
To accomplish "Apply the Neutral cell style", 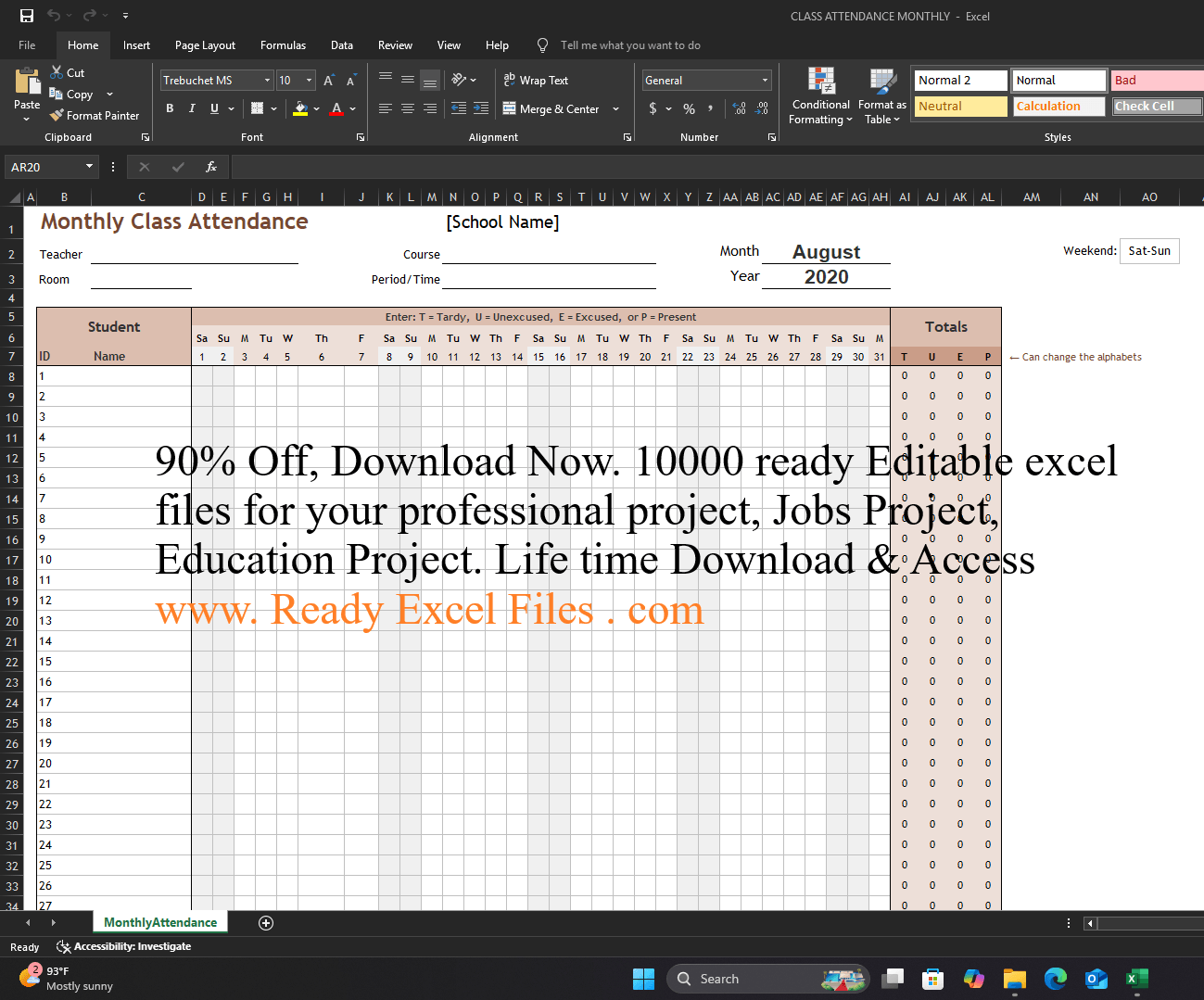I will point(960,107).
